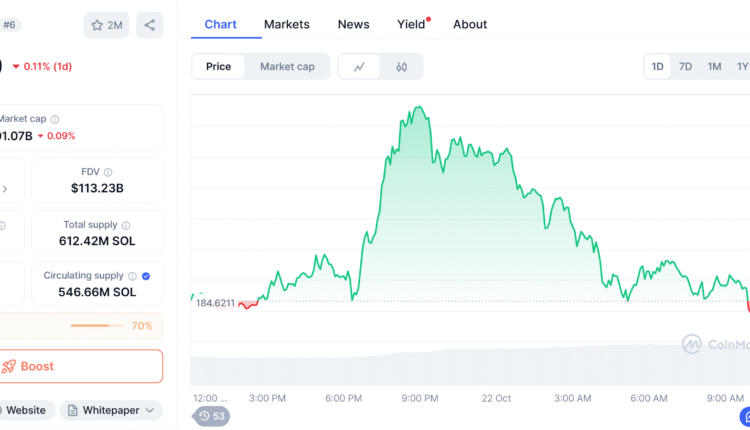Set chart range to 1D
This screenshot has width=750, height=430.
pos(658,67)
